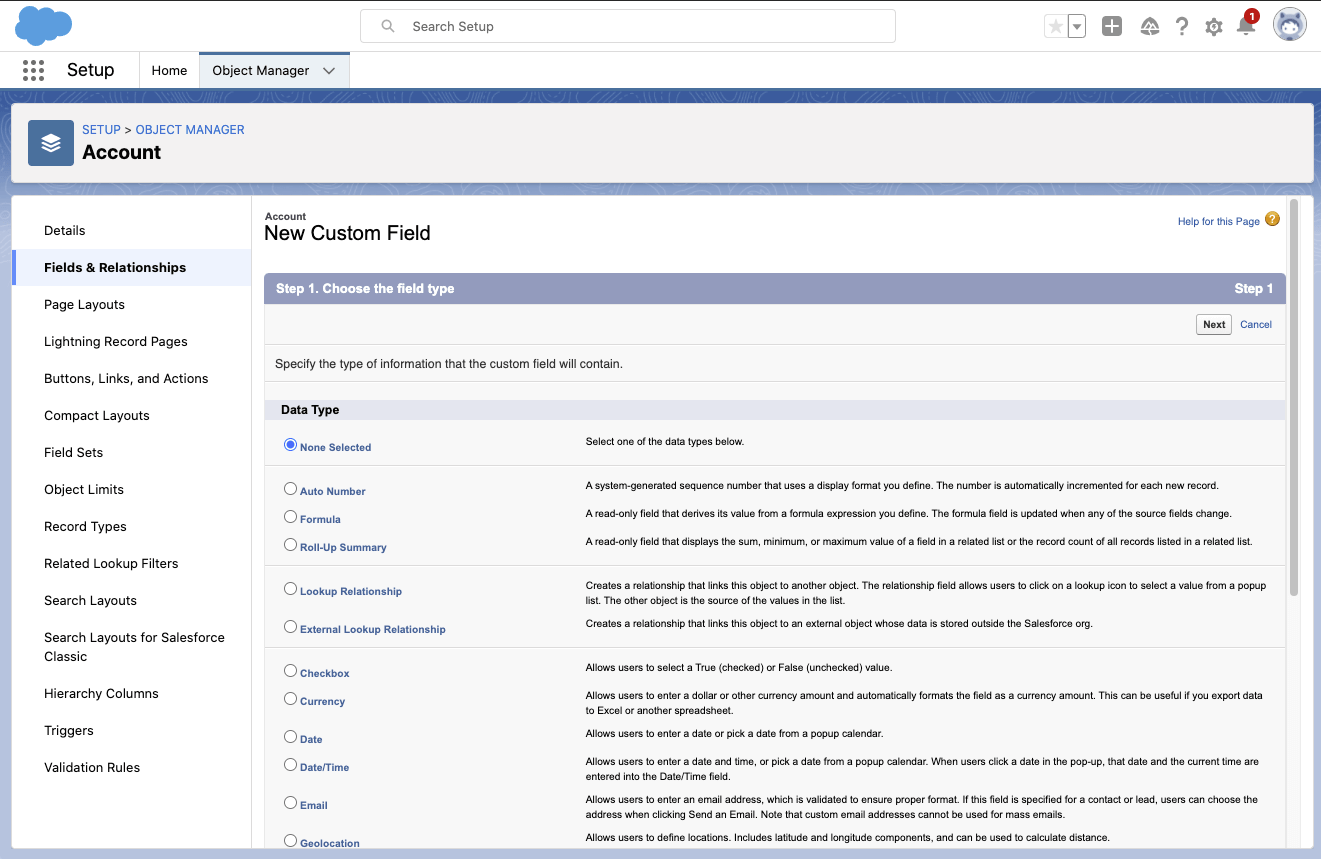This screenshot has width=1321, height=859.
Task: Choose the Checkbox field type radio
Action: [291, 671]
